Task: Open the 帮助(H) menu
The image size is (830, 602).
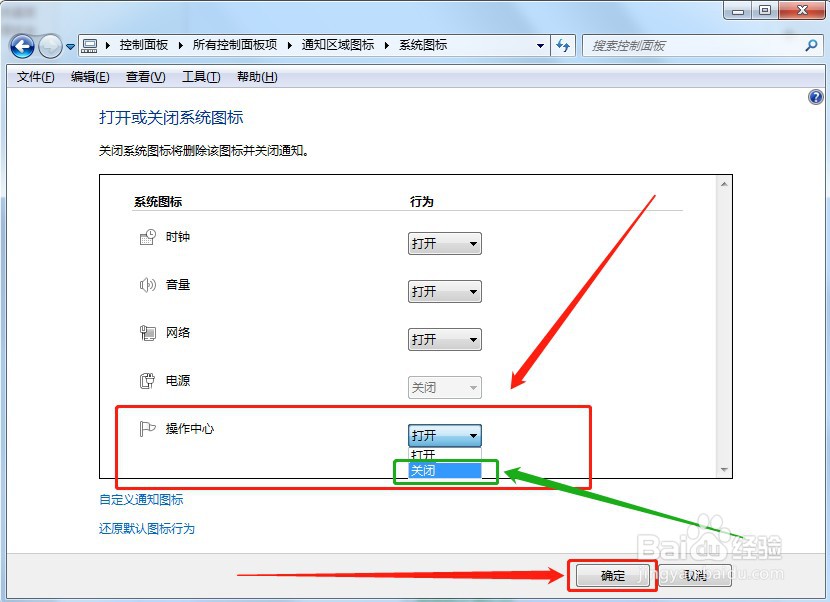Action: coord(257,77)
